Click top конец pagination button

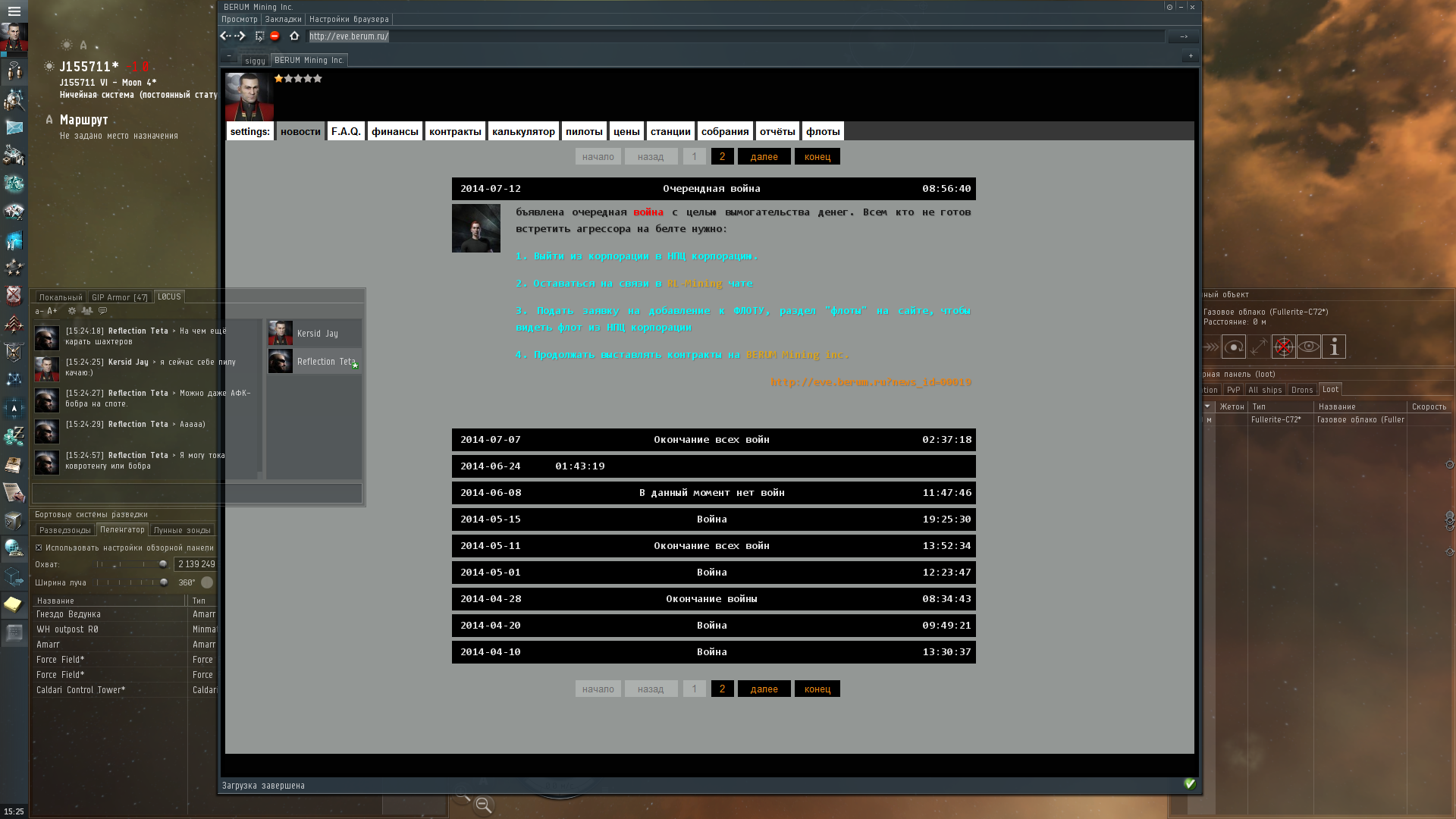pos(817,156)
